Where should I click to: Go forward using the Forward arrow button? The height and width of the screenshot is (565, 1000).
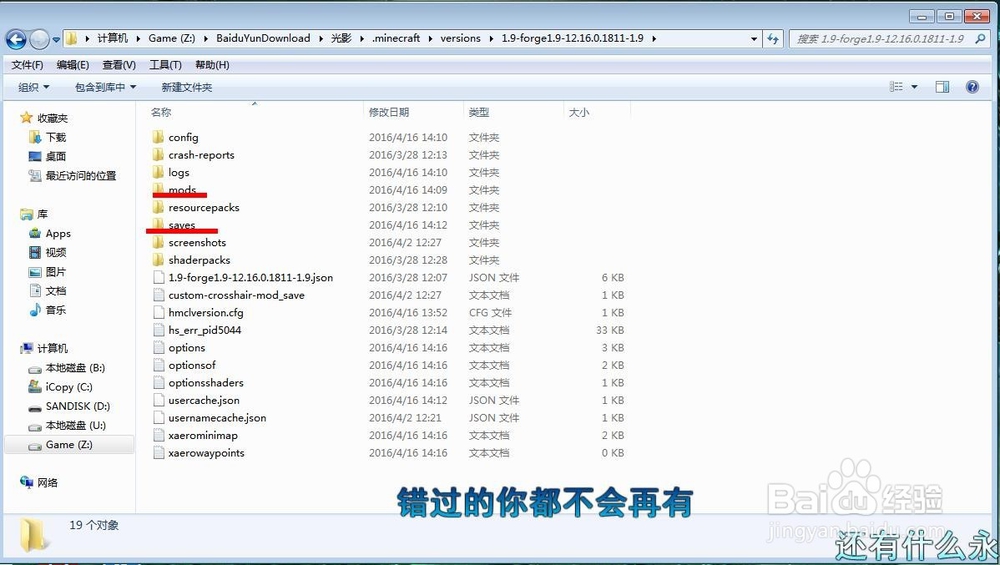pos(40,39)
